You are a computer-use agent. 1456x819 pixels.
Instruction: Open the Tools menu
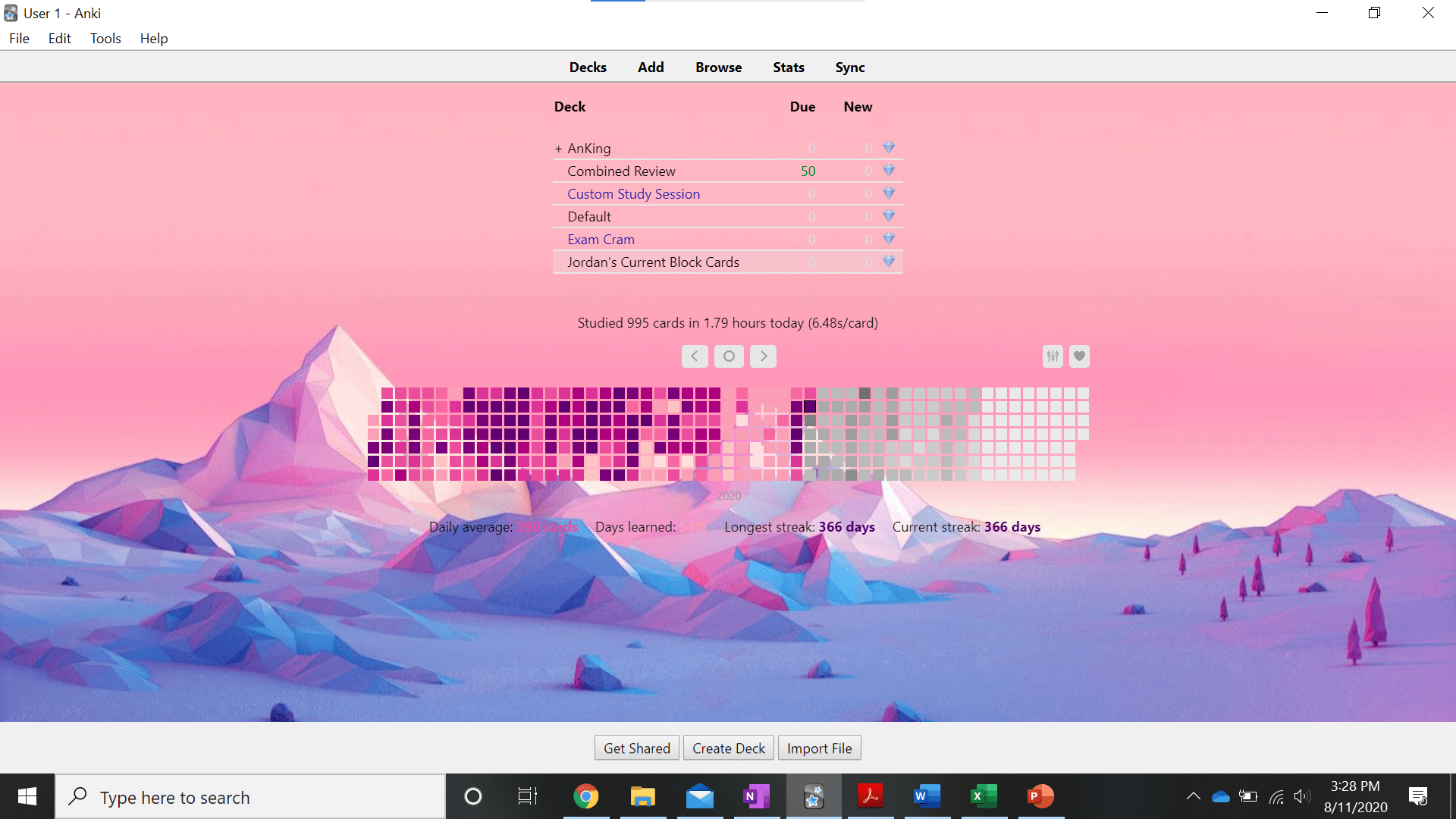coord(105,39)
